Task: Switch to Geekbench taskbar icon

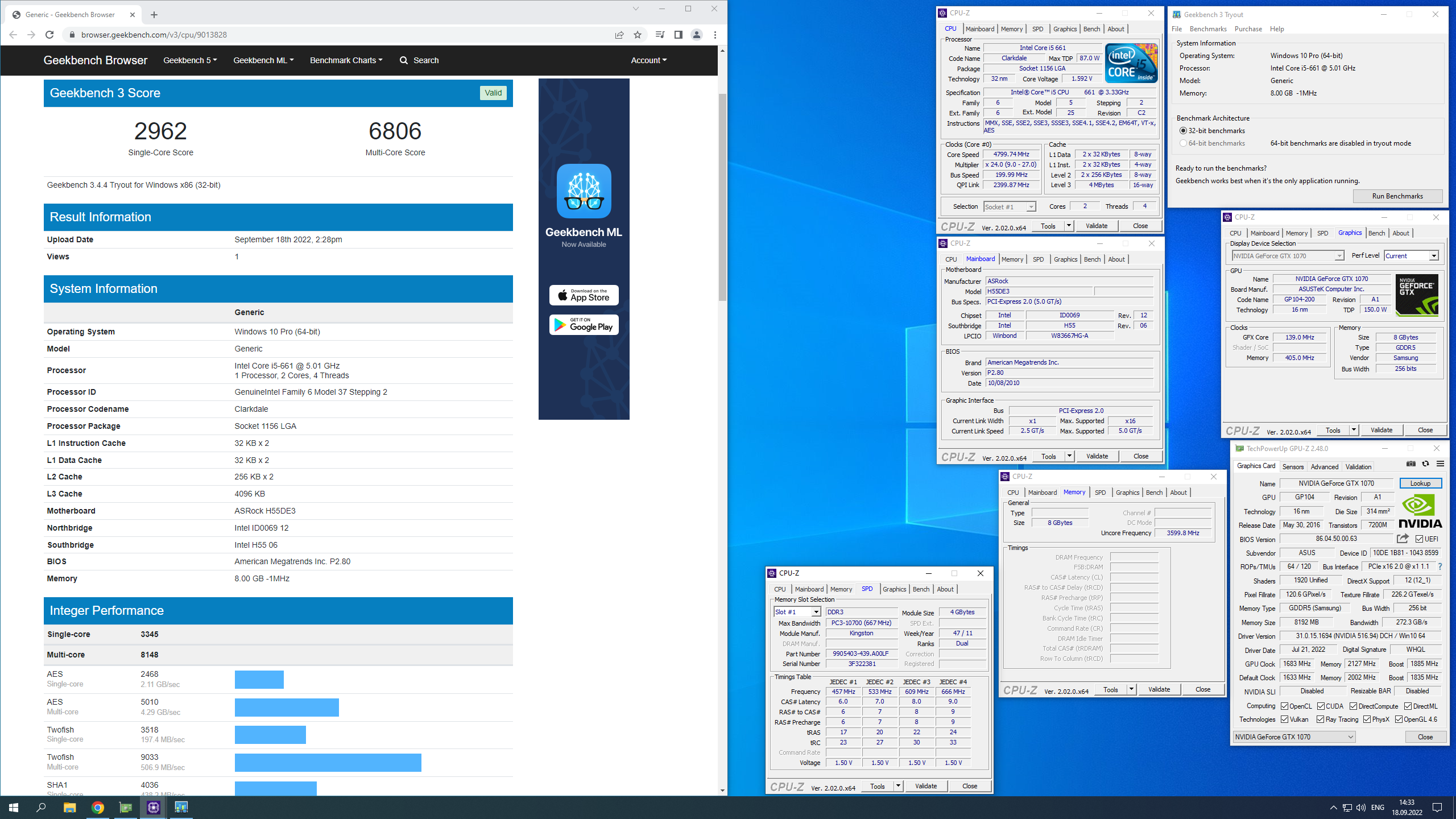Action: [181, 808]
